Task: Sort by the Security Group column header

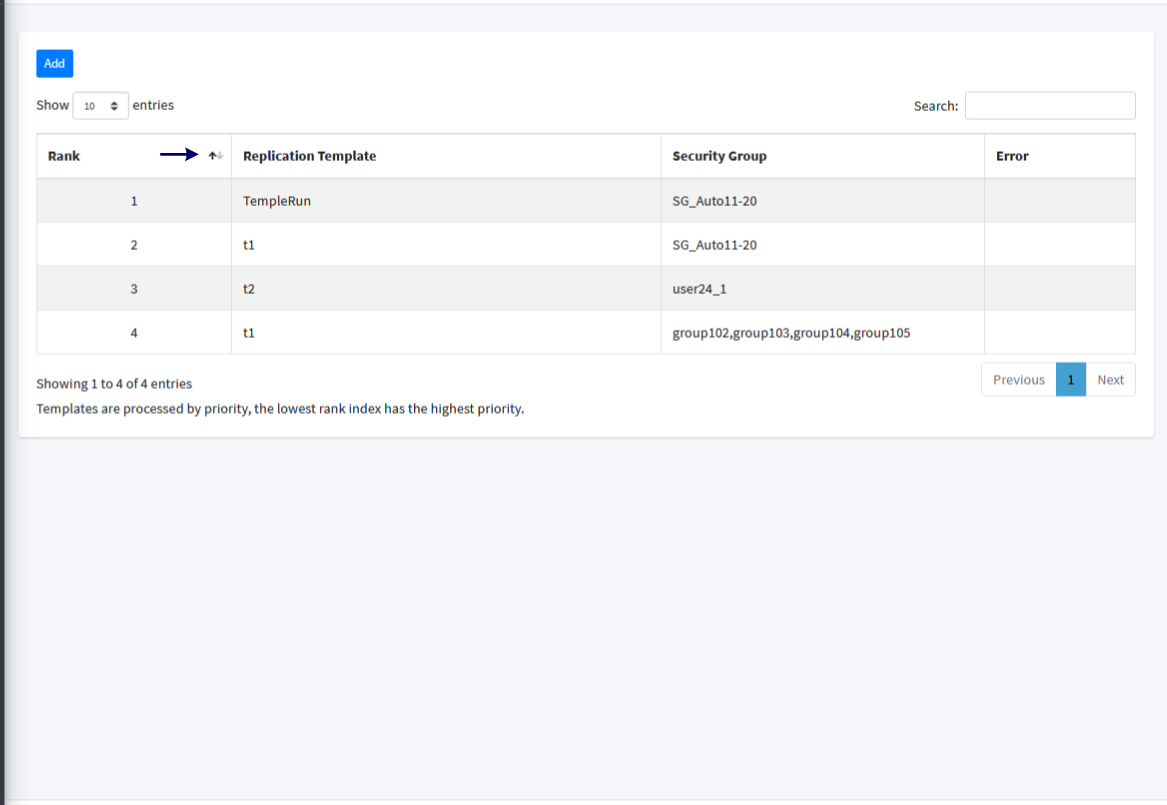Action: coord(719,156)
